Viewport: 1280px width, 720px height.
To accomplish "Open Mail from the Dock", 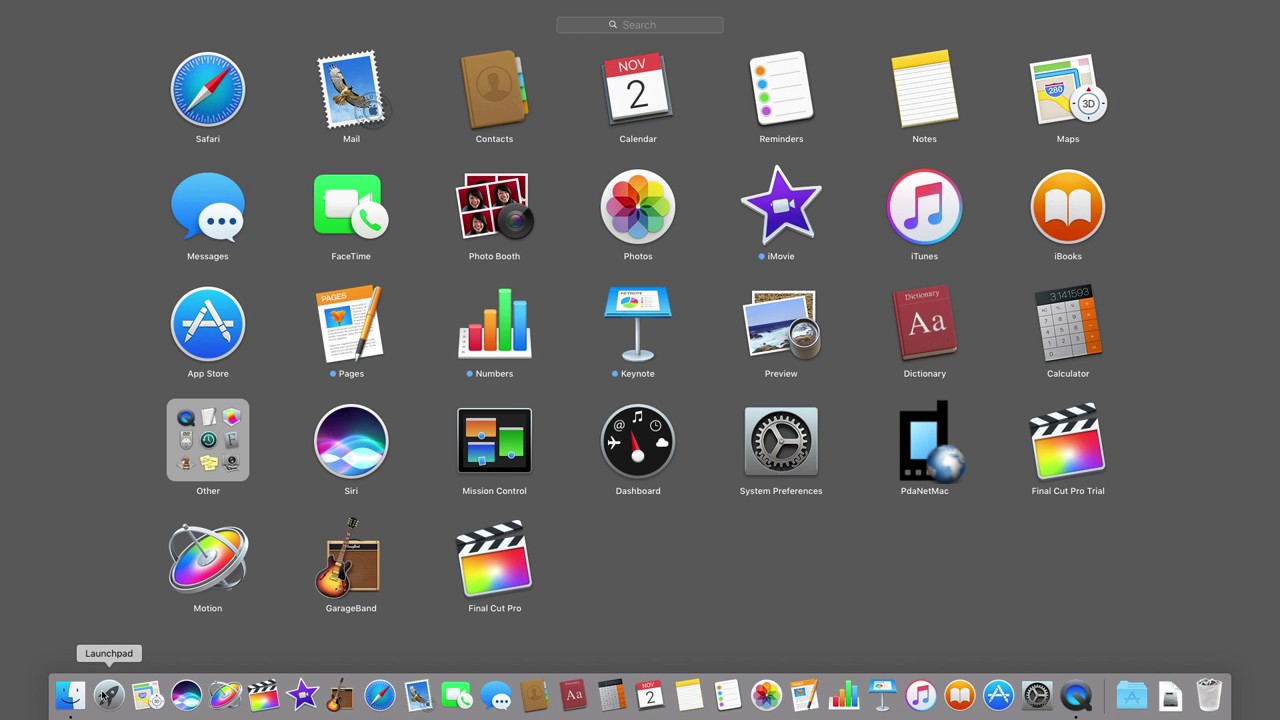I will click(418, 694).
